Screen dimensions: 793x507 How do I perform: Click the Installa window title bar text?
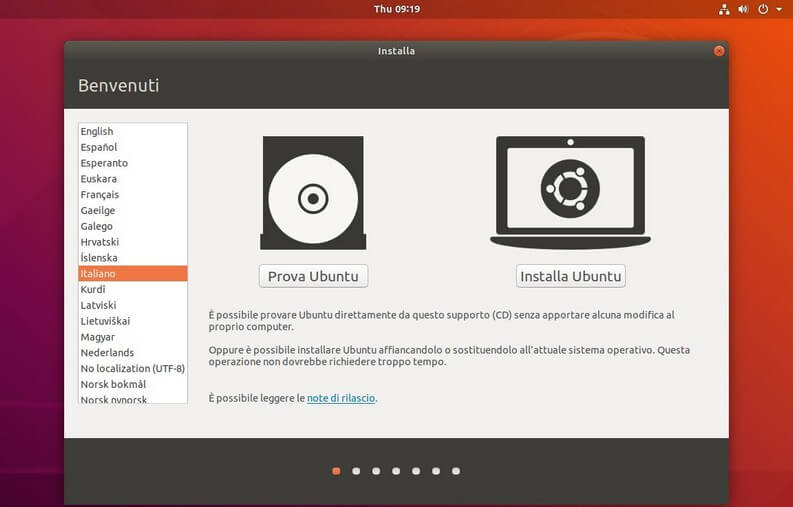point(396,51)
